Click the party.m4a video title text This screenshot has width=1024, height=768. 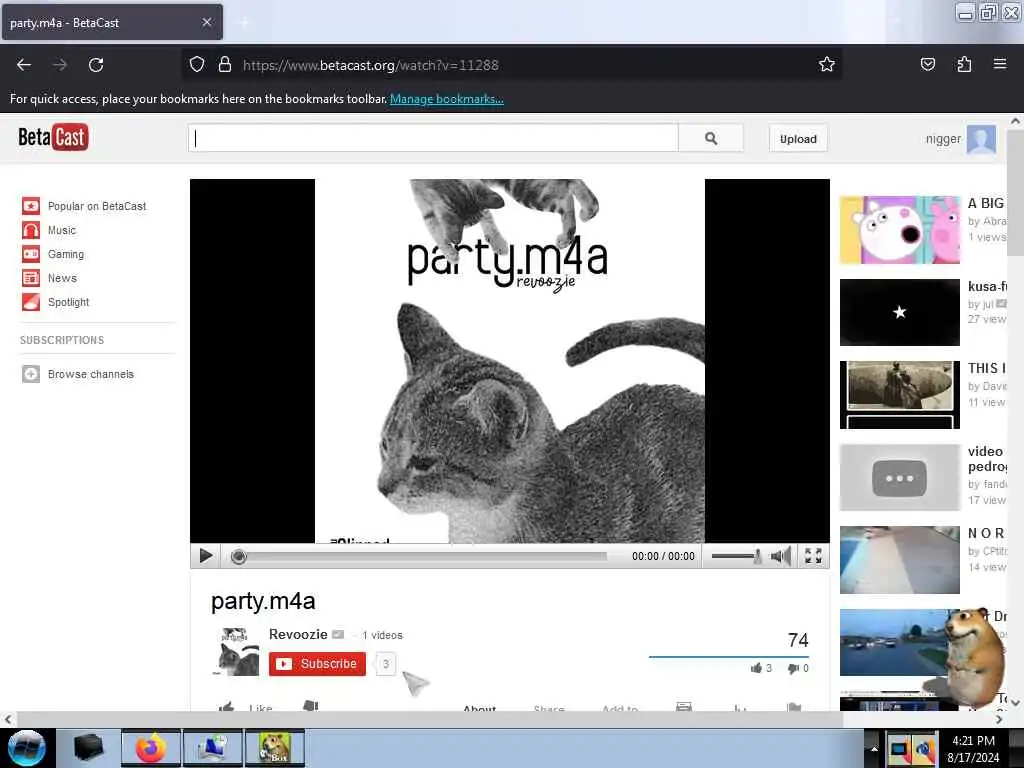click(x=263, y=601)
